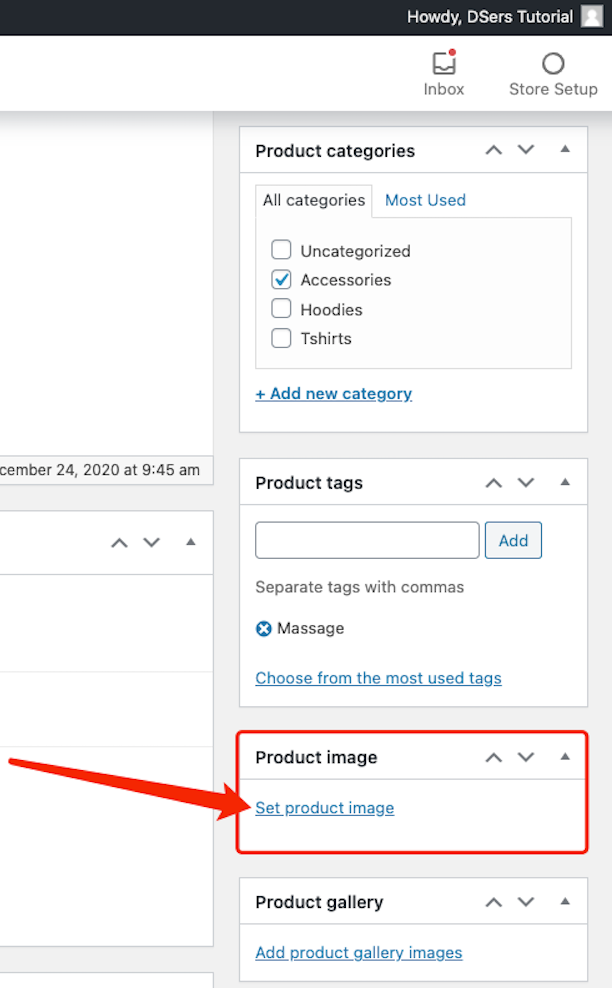Open Choose from the most used tags

pyautogui.click(x=378, y=678)
